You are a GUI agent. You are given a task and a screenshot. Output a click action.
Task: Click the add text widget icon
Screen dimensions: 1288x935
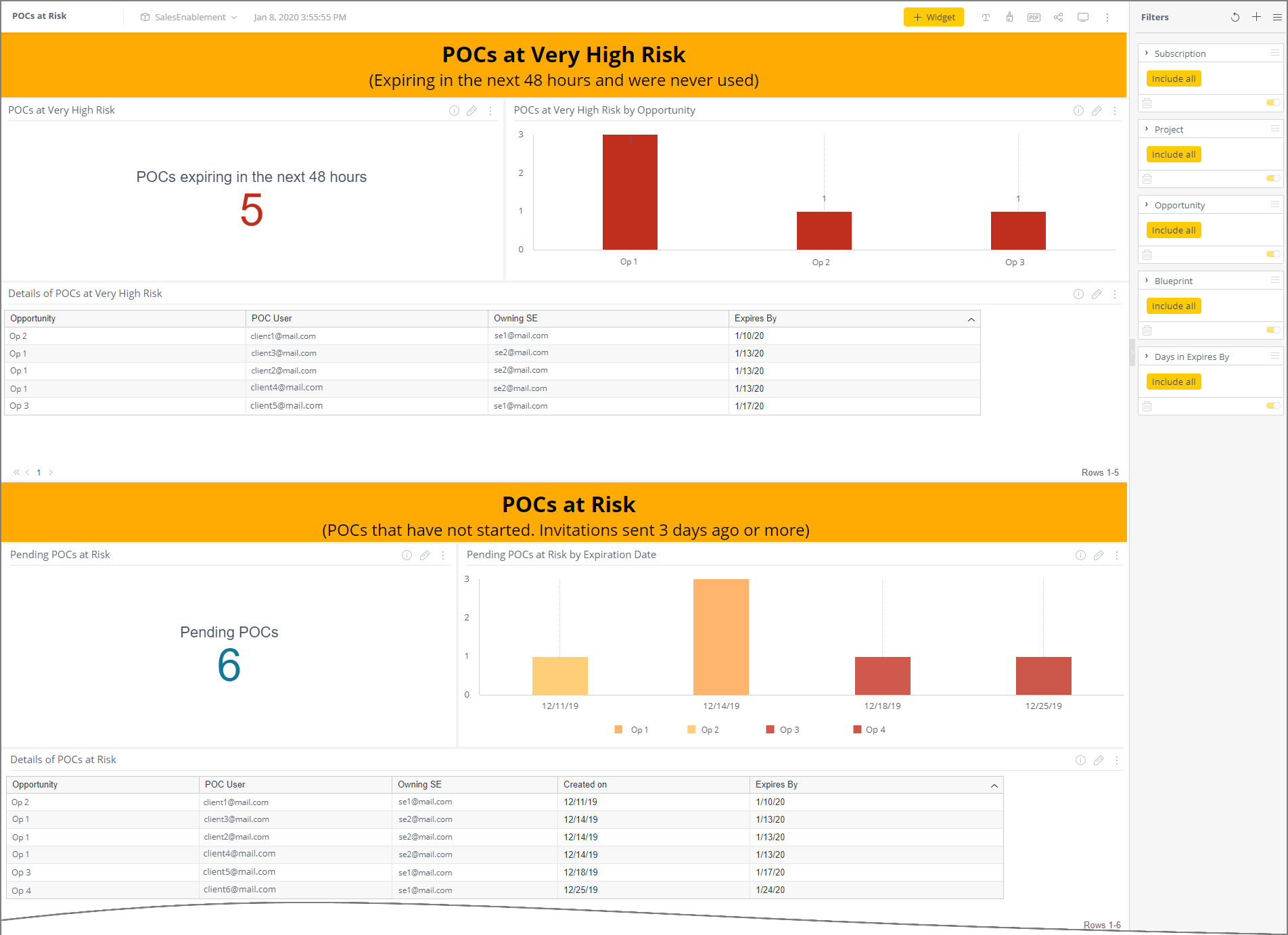986,18
